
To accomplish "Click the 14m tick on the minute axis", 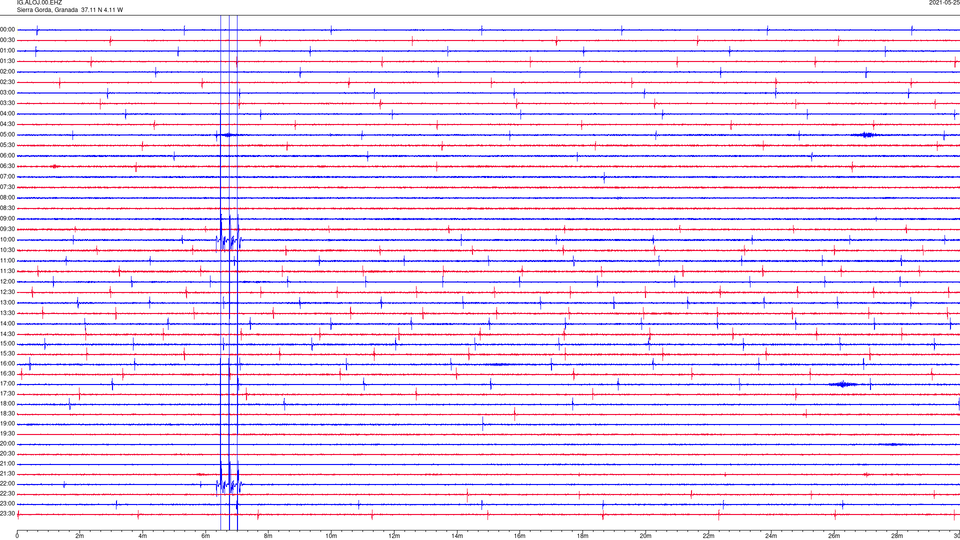I will tap(457, 536).
